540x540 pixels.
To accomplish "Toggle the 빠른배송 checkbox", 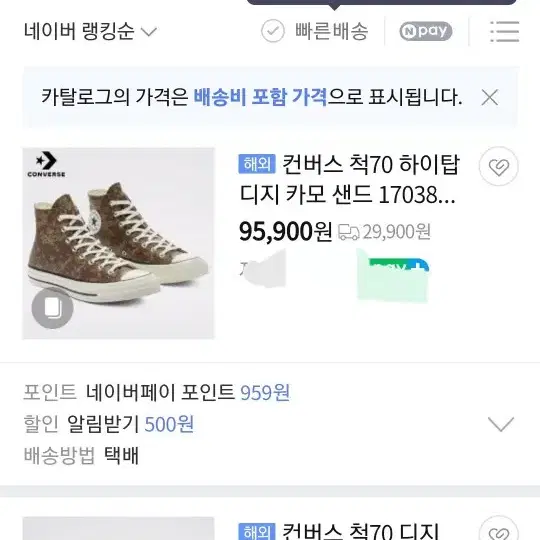I will coord(273,31).
